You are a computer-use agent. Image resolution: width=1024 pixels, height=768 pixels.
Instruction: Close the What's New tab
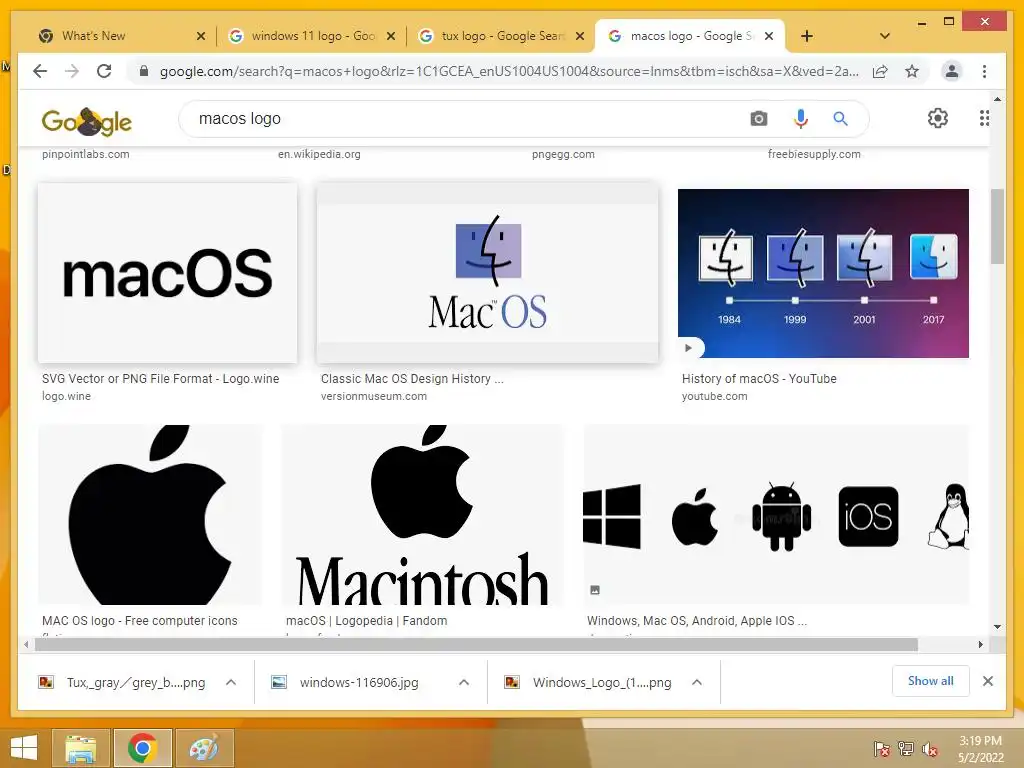[200, 36]
